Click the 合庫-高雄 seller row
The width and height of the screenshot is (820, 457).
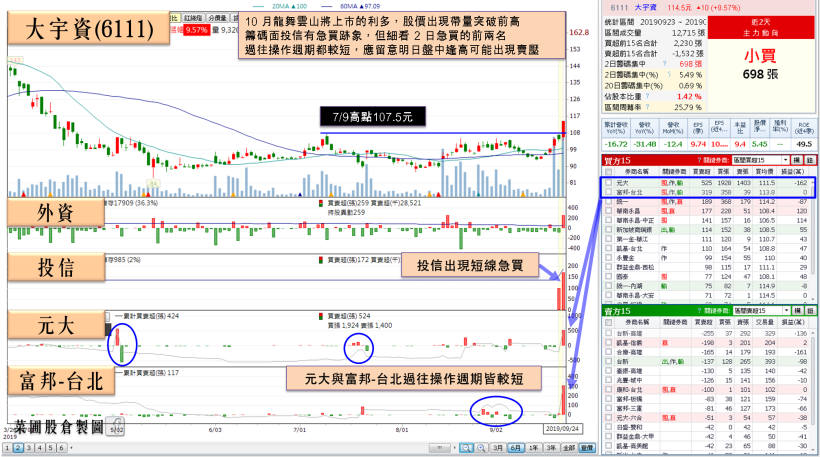tap(707, 352)
